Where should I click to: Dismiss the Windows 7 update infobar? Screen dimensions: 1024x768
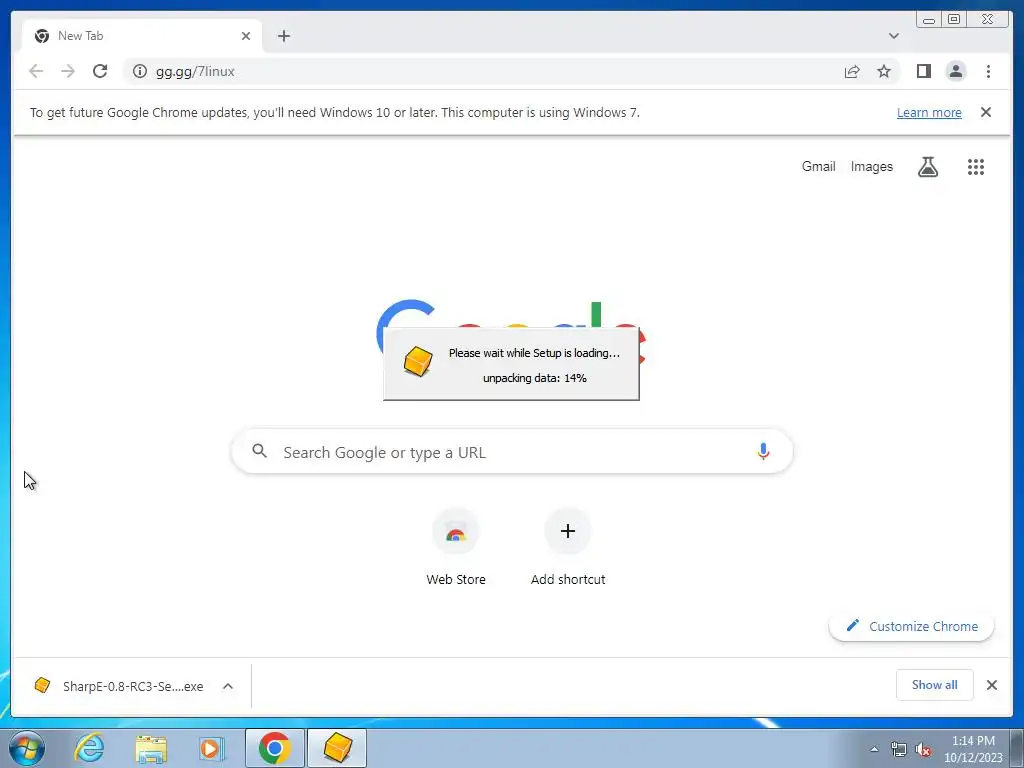pos(986,112)
